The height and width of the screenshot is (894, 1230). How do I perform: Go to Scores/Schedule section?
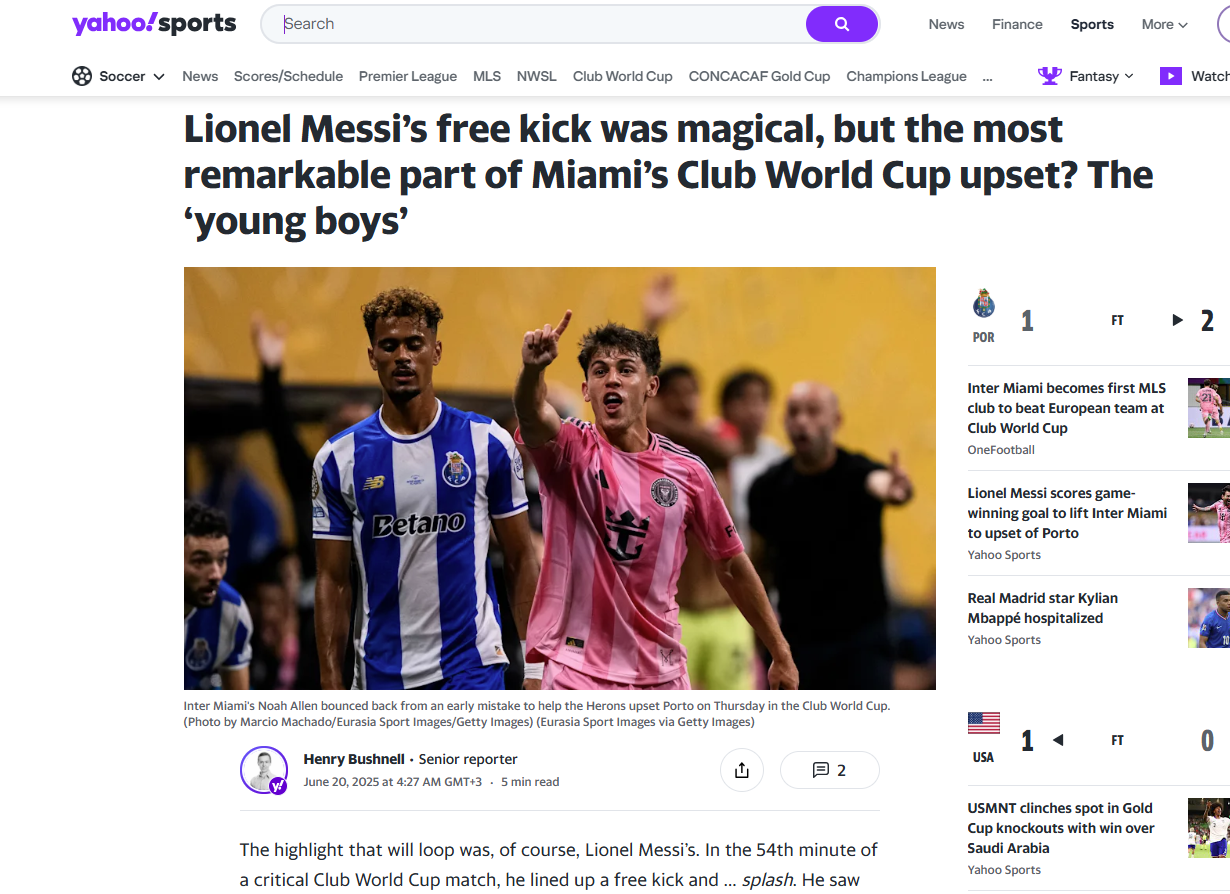(288, 76)
